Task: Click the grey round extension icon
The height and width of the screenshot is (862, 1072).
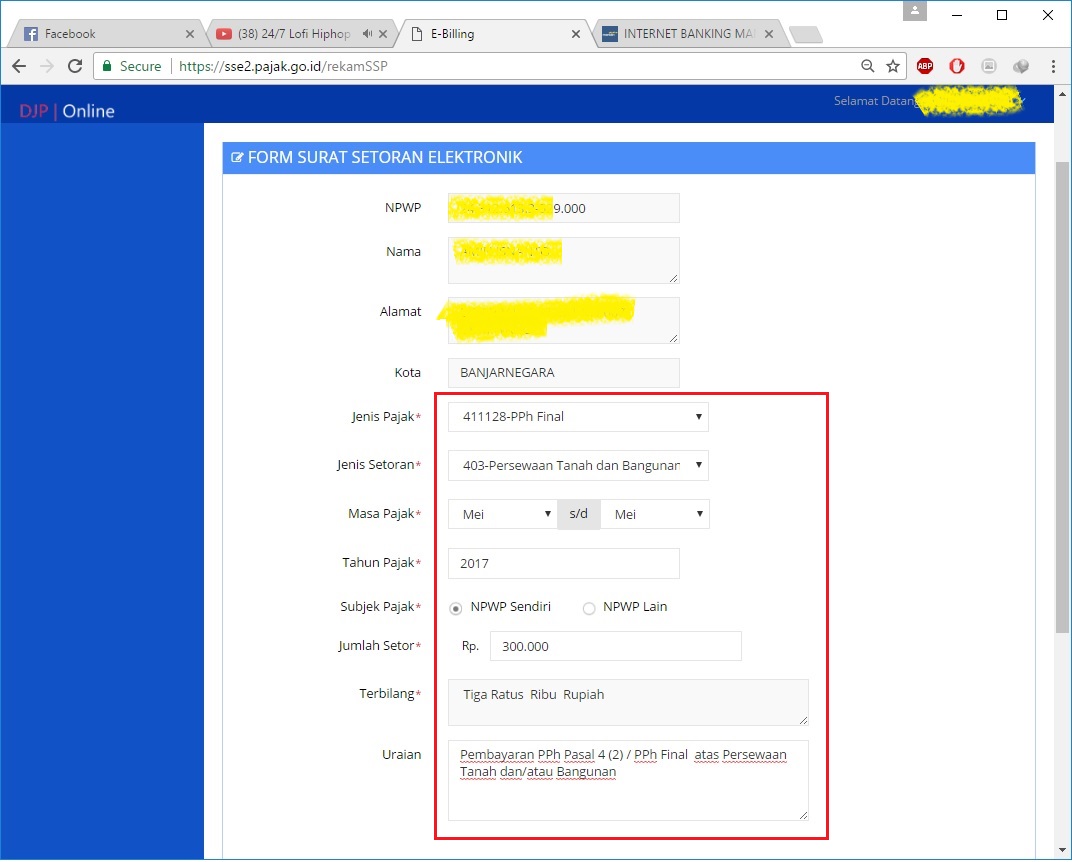Action: 1021,66
